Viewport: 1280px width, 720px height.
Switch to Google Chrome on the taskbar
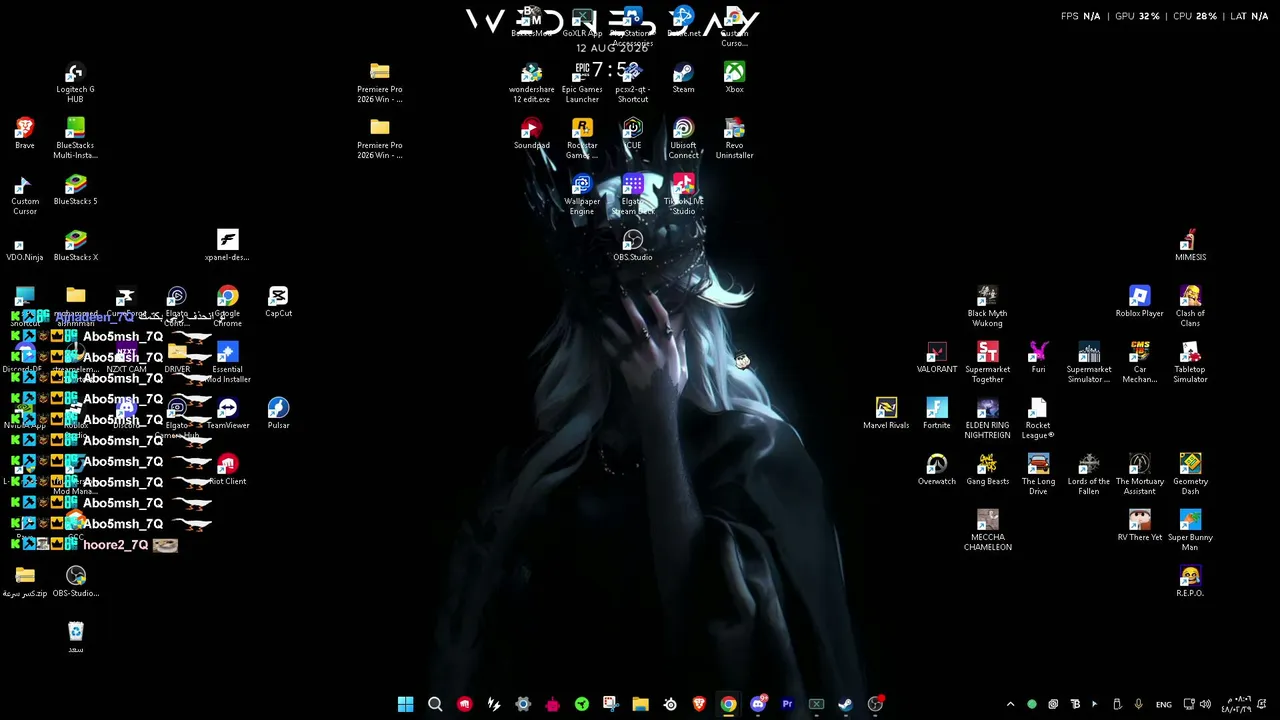click(728, 704)
